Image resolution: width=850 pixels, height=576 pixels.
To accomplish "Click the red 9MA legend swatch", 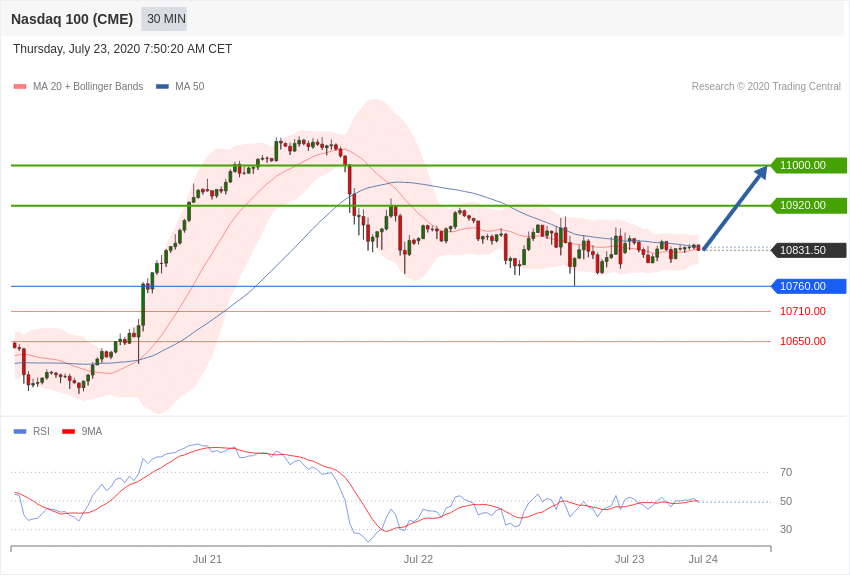I will [x=69, y=431].
